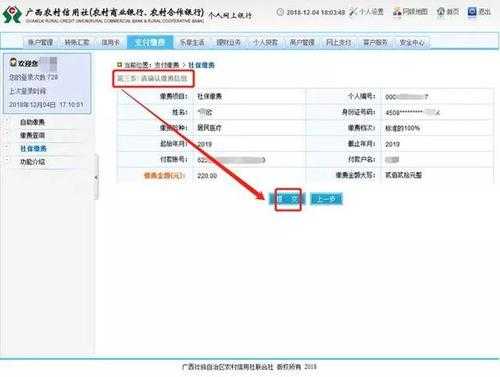The width and height of the screenshot is (500, 377).
Task: Click the 上一步 previous step button
Action: pos(326,199)
